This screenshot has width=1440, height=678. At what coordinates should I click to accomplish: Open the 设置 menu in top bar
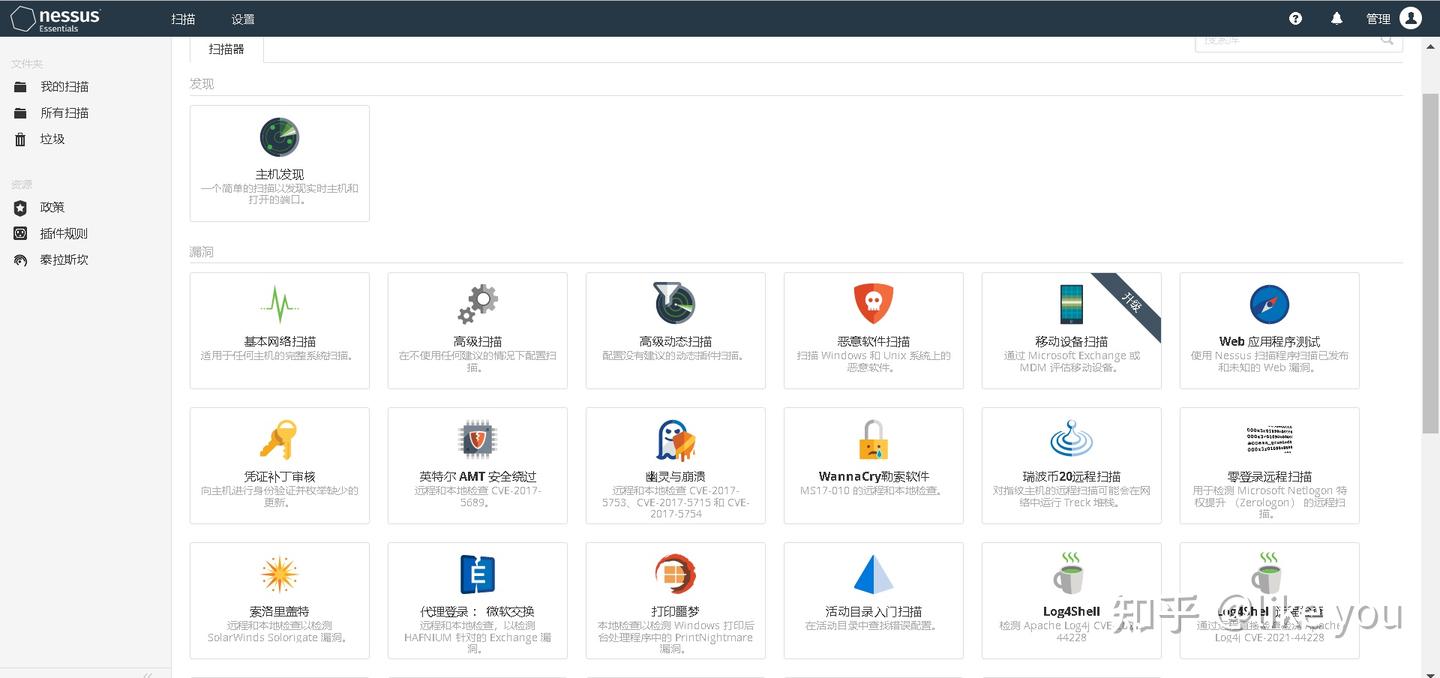click(243, 19)
